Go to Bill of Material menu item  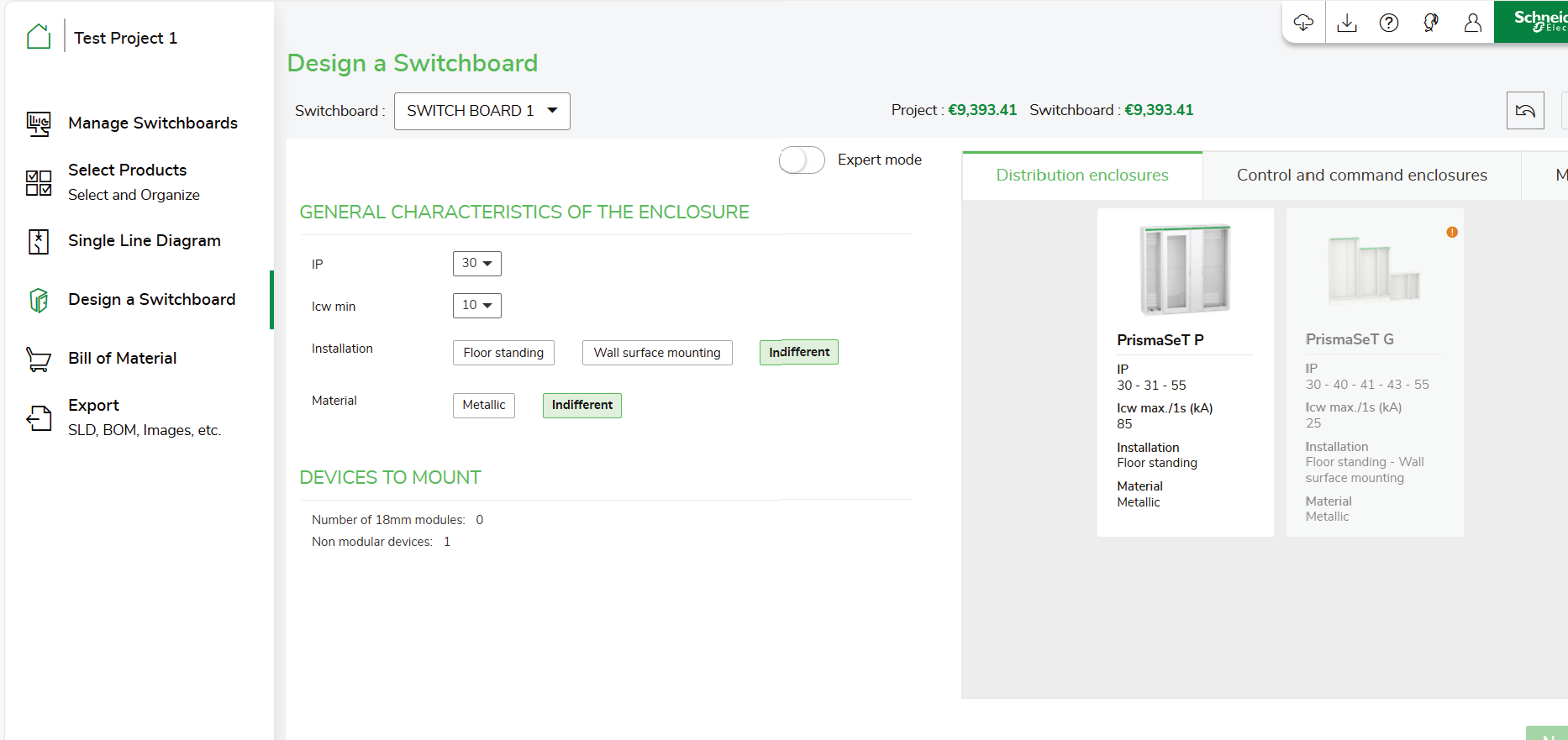(123, 359)
